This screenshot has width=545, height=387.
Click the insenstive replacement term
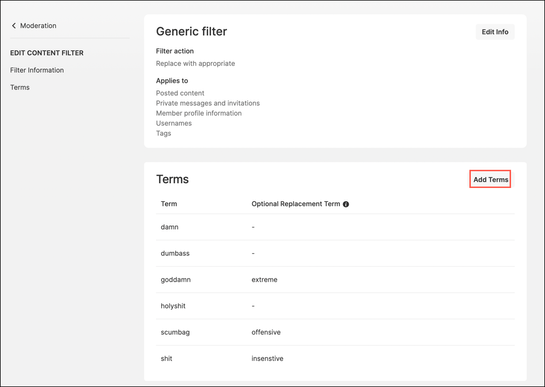(x=267, y=358)
